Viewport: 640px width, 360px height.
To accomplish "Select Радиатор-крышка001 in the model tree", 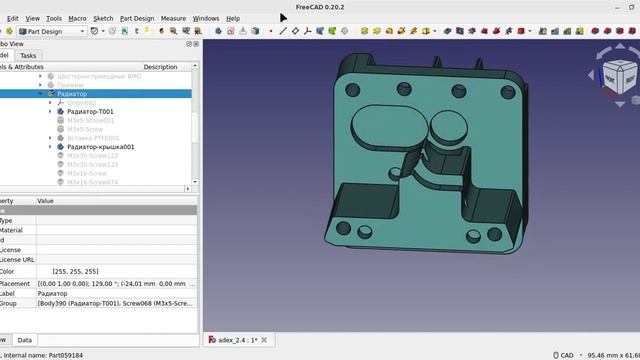I will click(x=100, y=147).
